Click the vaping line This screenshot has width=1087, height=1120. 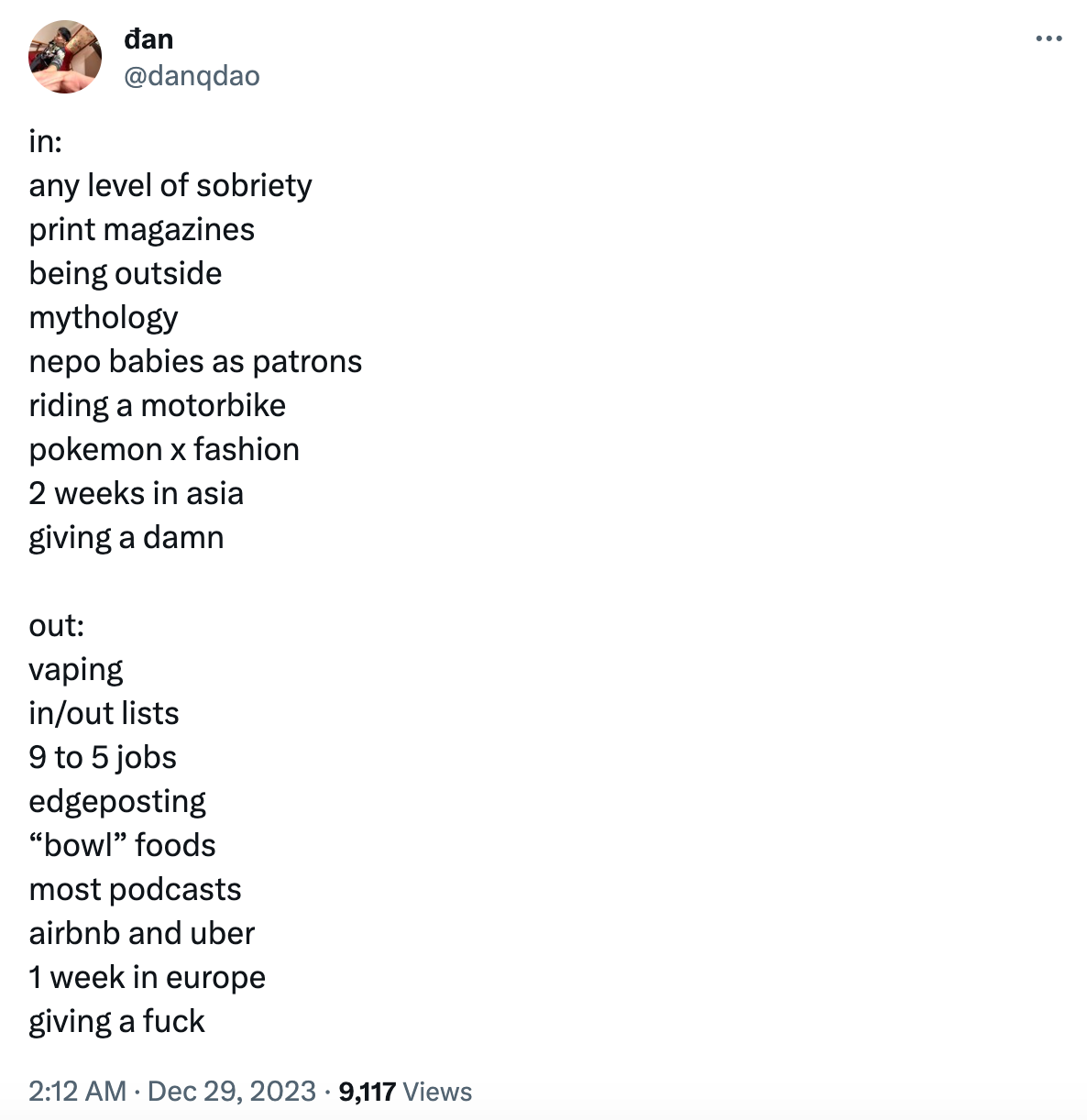tap(76, 669)
